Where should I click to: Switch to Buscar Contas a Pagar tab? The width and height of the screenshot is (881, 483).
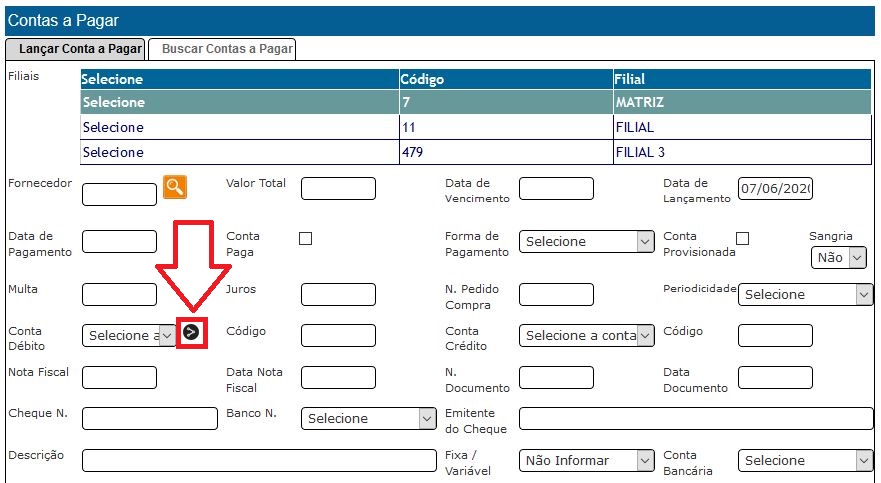222,49
